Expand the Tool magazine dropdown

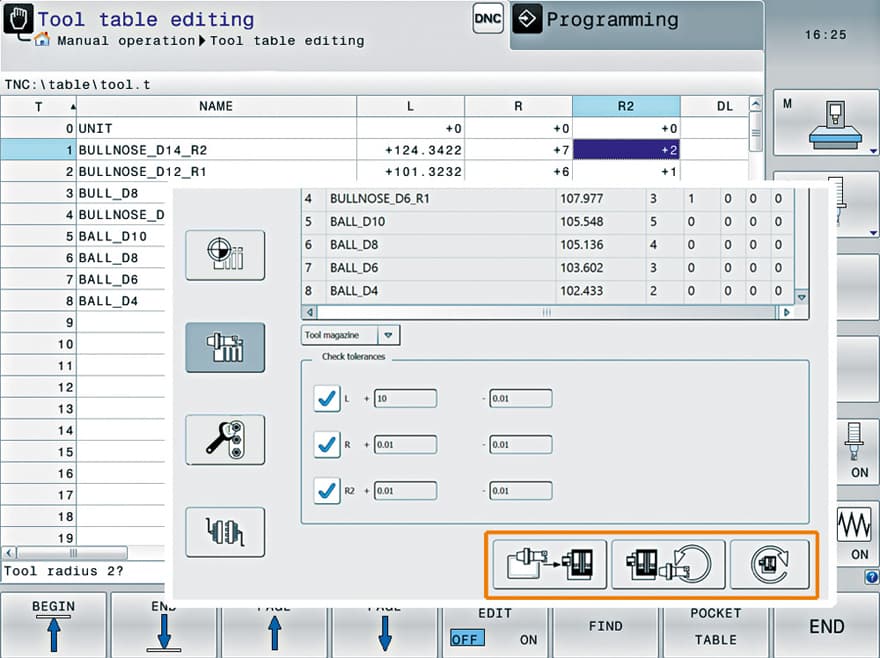[389, 336]
